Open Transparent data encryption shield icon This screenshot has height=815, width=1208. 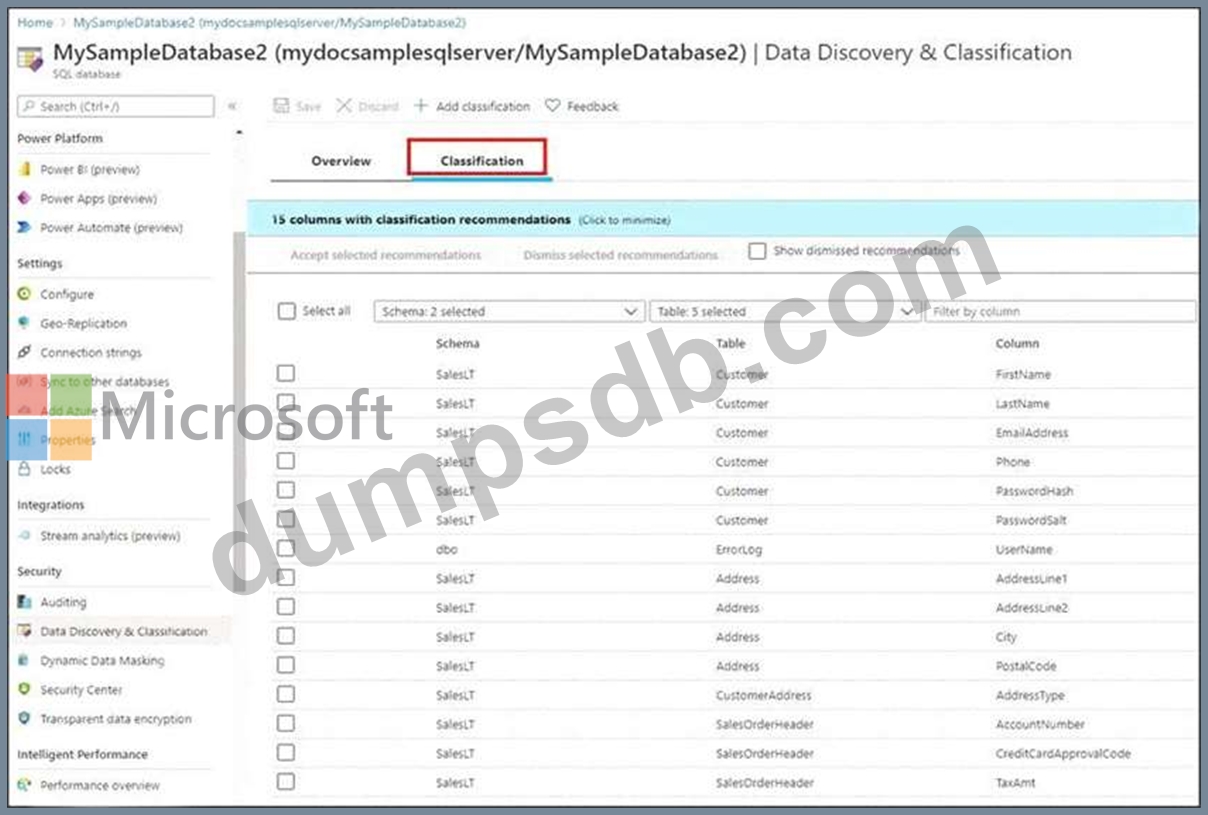click(25, 719)
